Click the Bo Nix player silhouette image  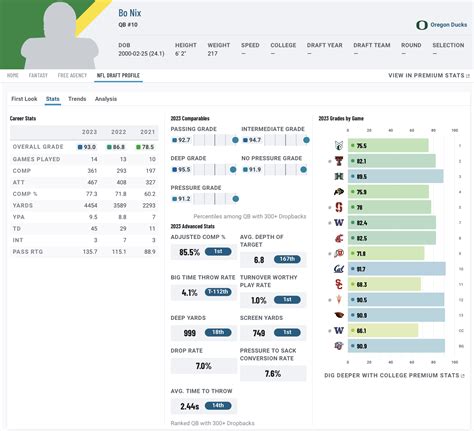pos(60,37)
